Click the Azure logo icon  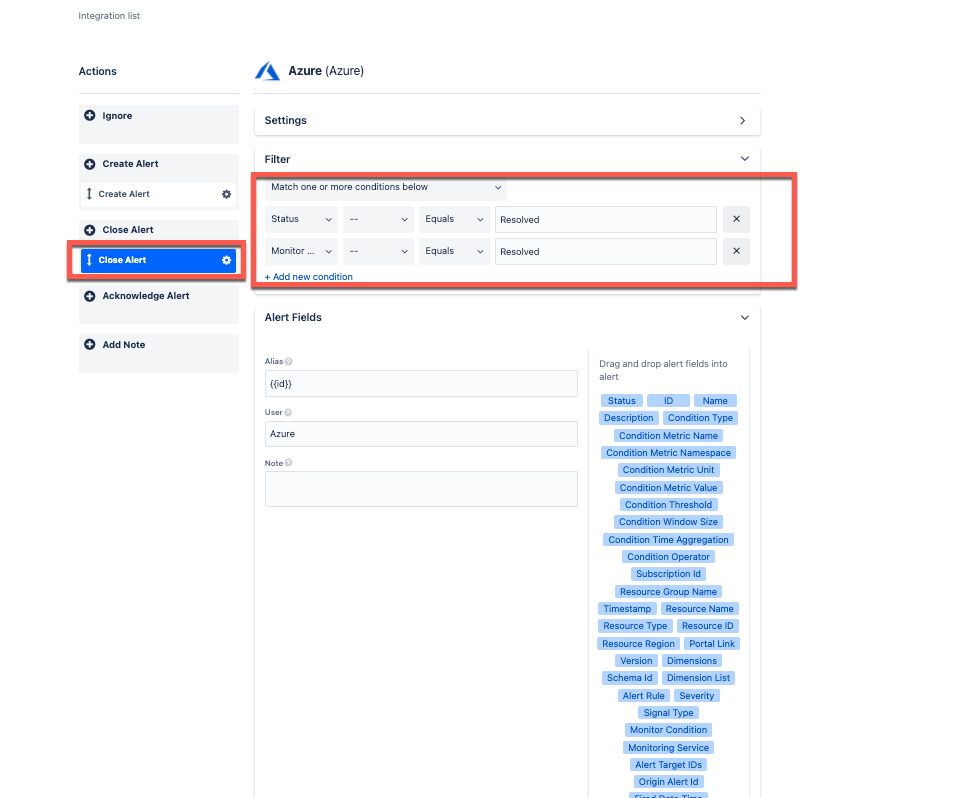pos(268,71)
